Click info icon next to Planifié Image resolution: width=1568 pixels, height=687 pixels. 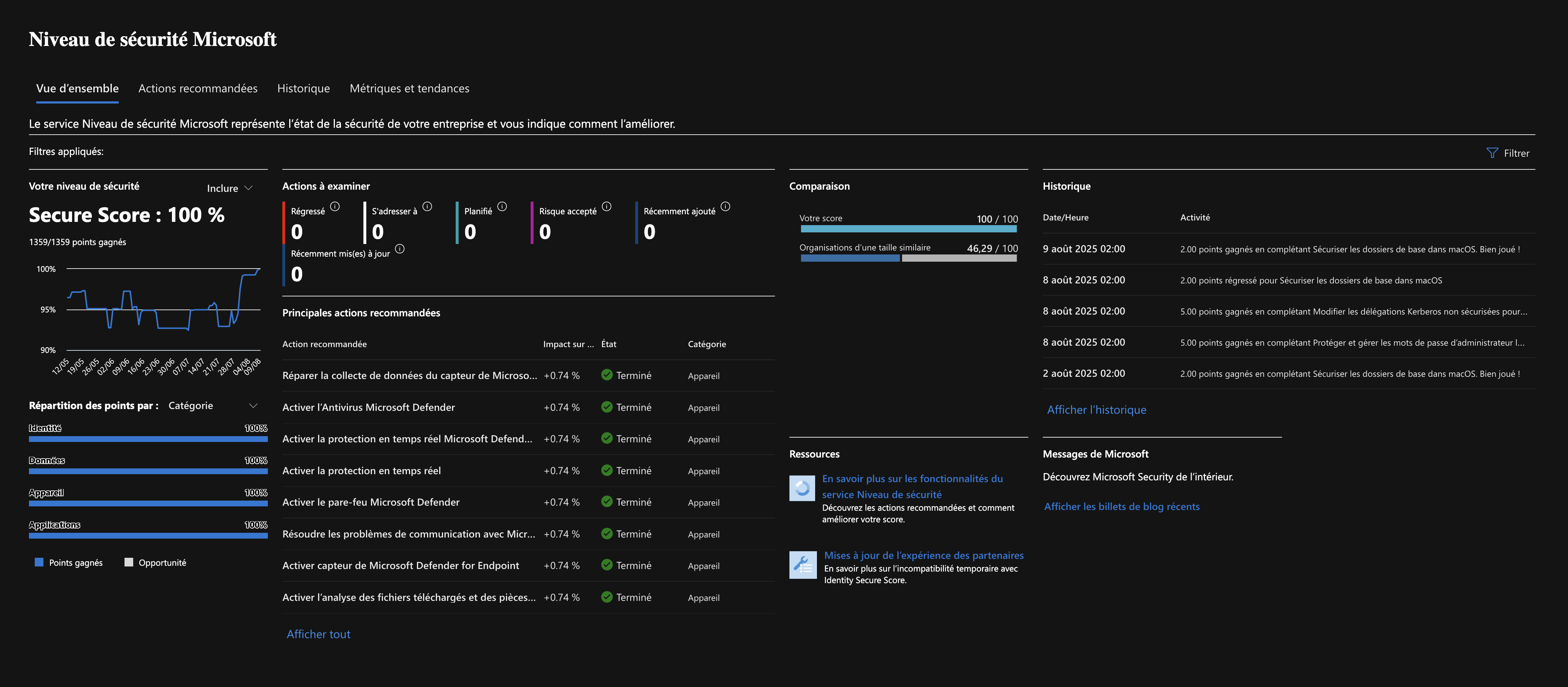click(502, 206)
